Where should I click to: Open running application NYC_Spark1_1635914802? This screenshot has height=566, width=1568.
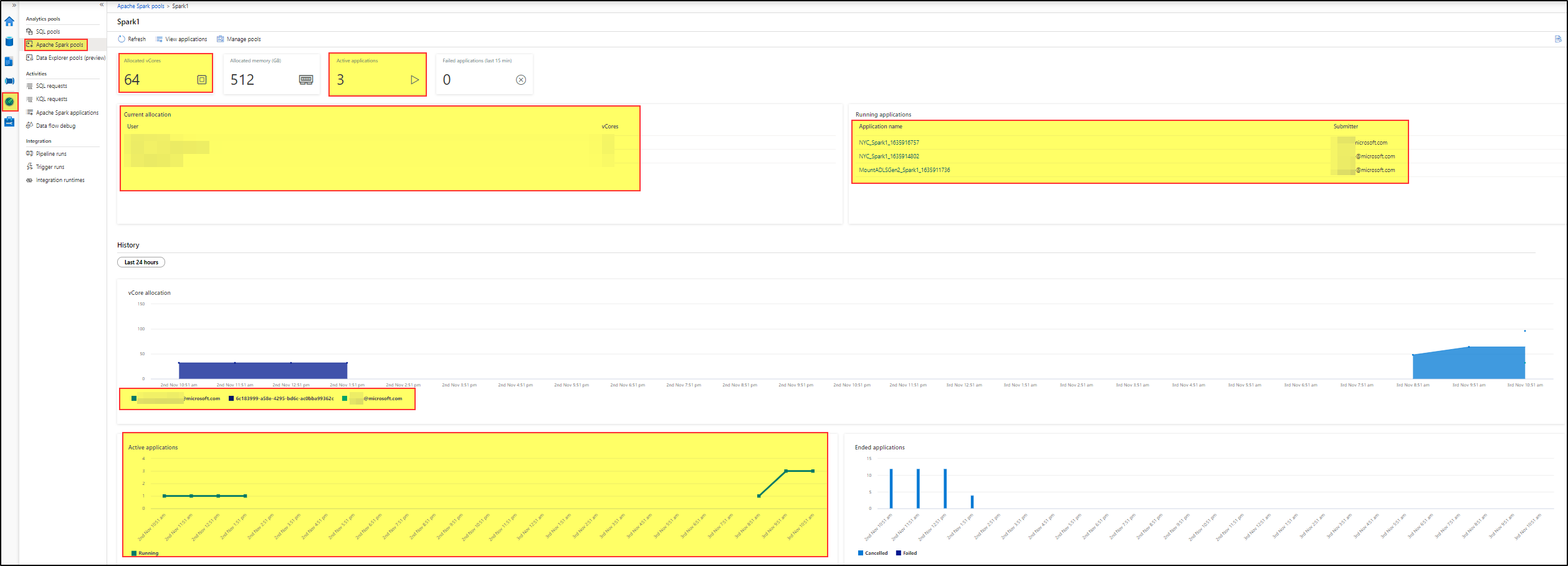tap(889, 156)
